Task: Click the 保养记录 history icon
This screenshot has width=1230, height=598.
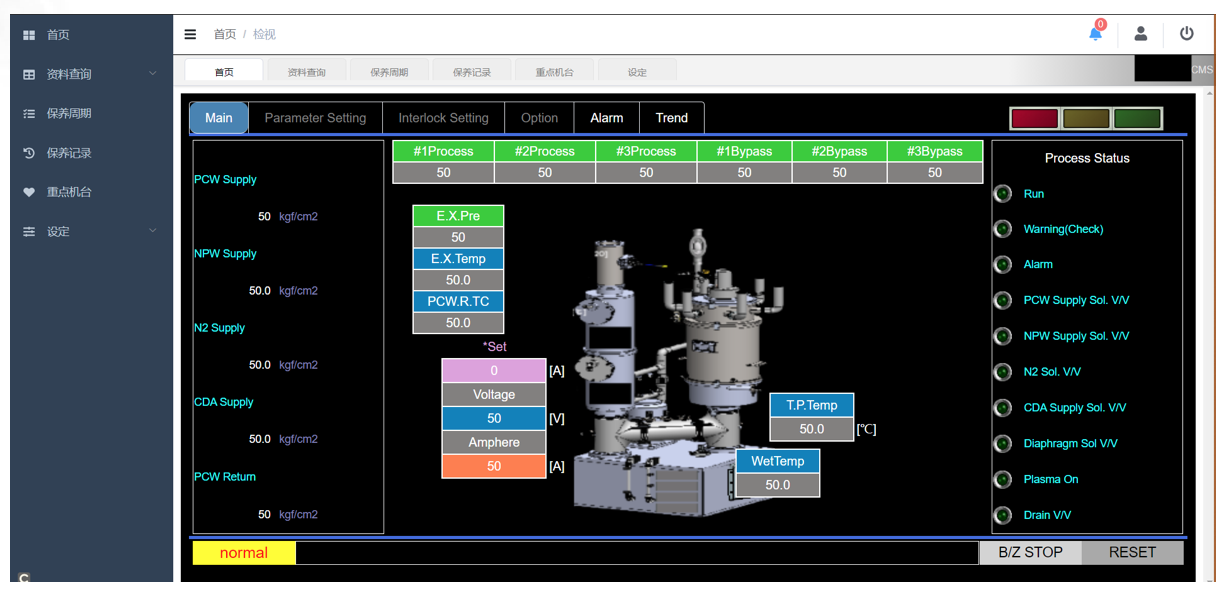Action: point(29,153)
